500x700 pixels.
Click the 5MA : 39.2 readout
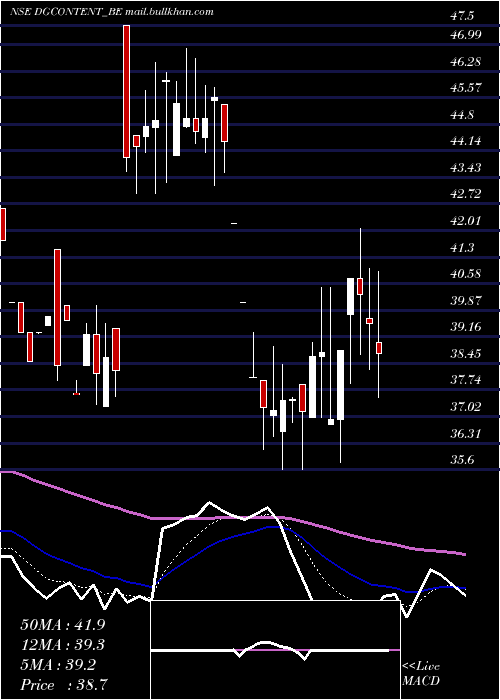click(58, 665)
